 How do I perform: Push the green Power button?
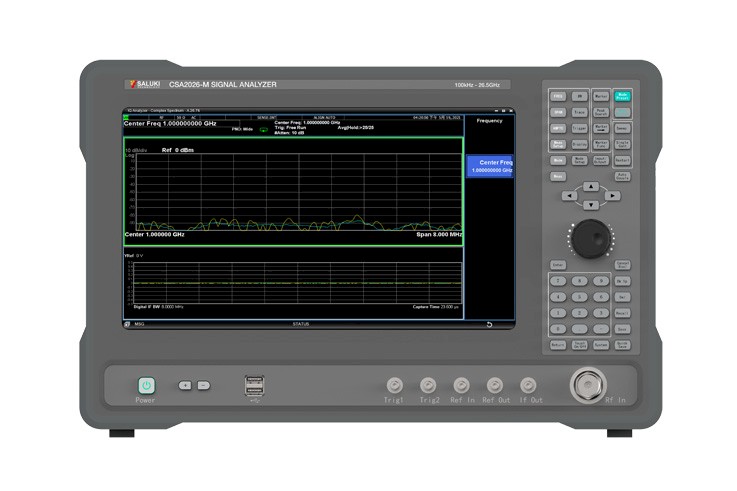point(147,386)
